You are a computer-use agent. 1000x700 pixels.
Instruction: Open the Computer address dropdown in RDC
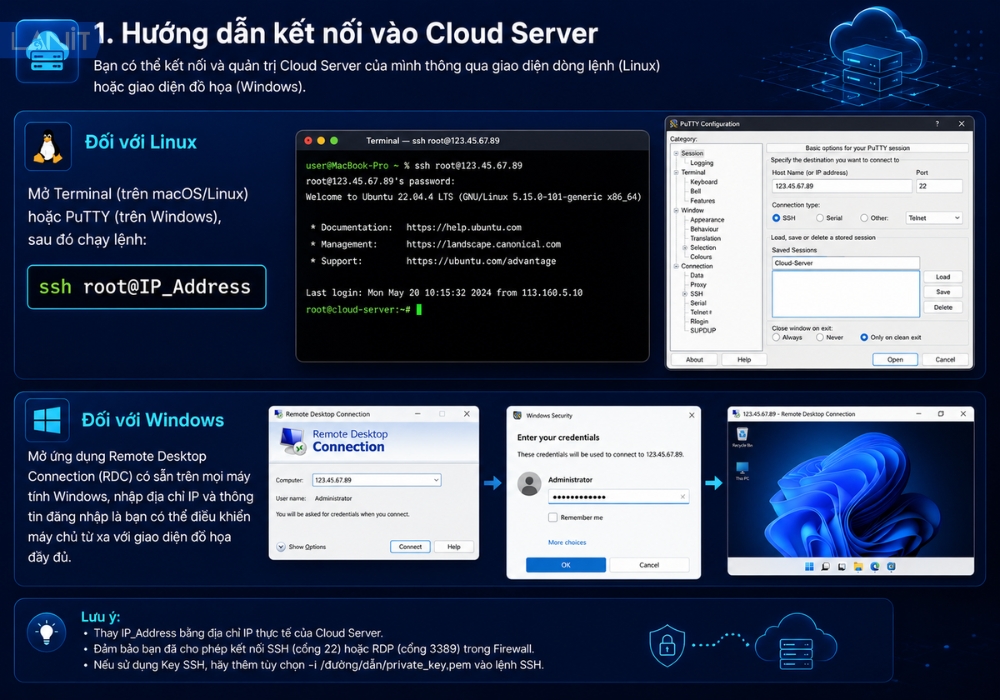[436, 480]
